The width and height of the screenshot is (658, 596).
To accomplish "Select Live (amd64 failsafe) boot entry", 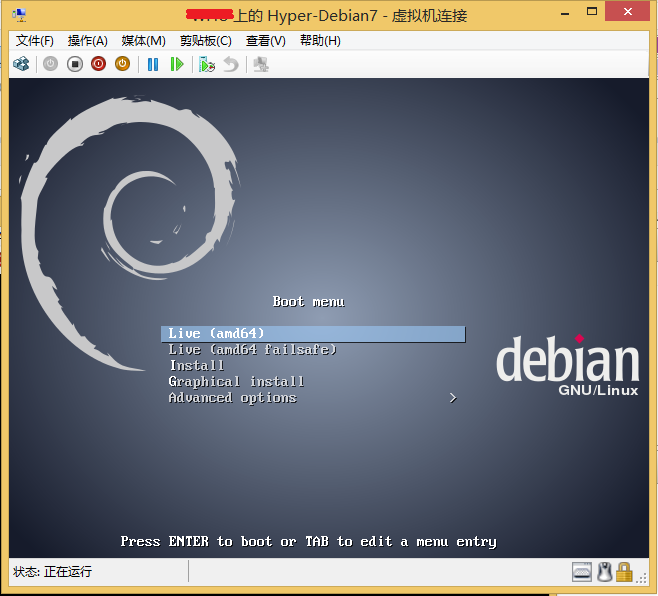I will (x=313, y=350).
